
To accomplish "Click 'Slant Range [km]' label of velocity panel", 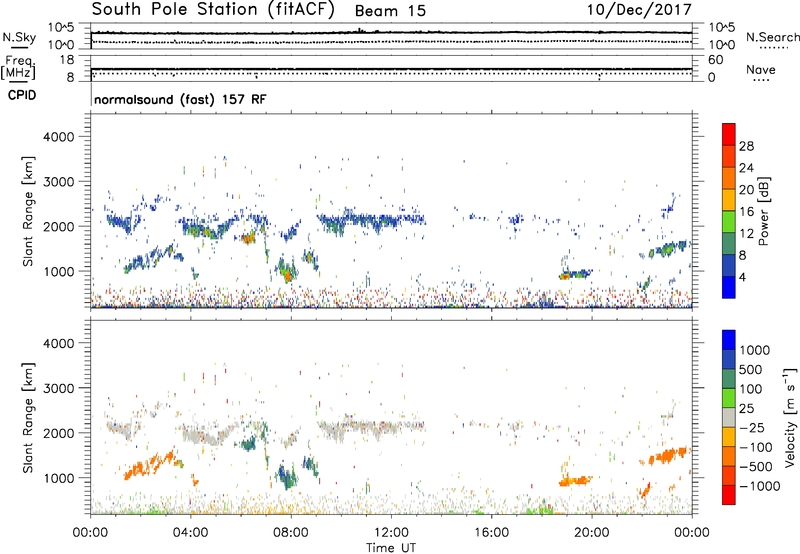I will coord(28,418).
